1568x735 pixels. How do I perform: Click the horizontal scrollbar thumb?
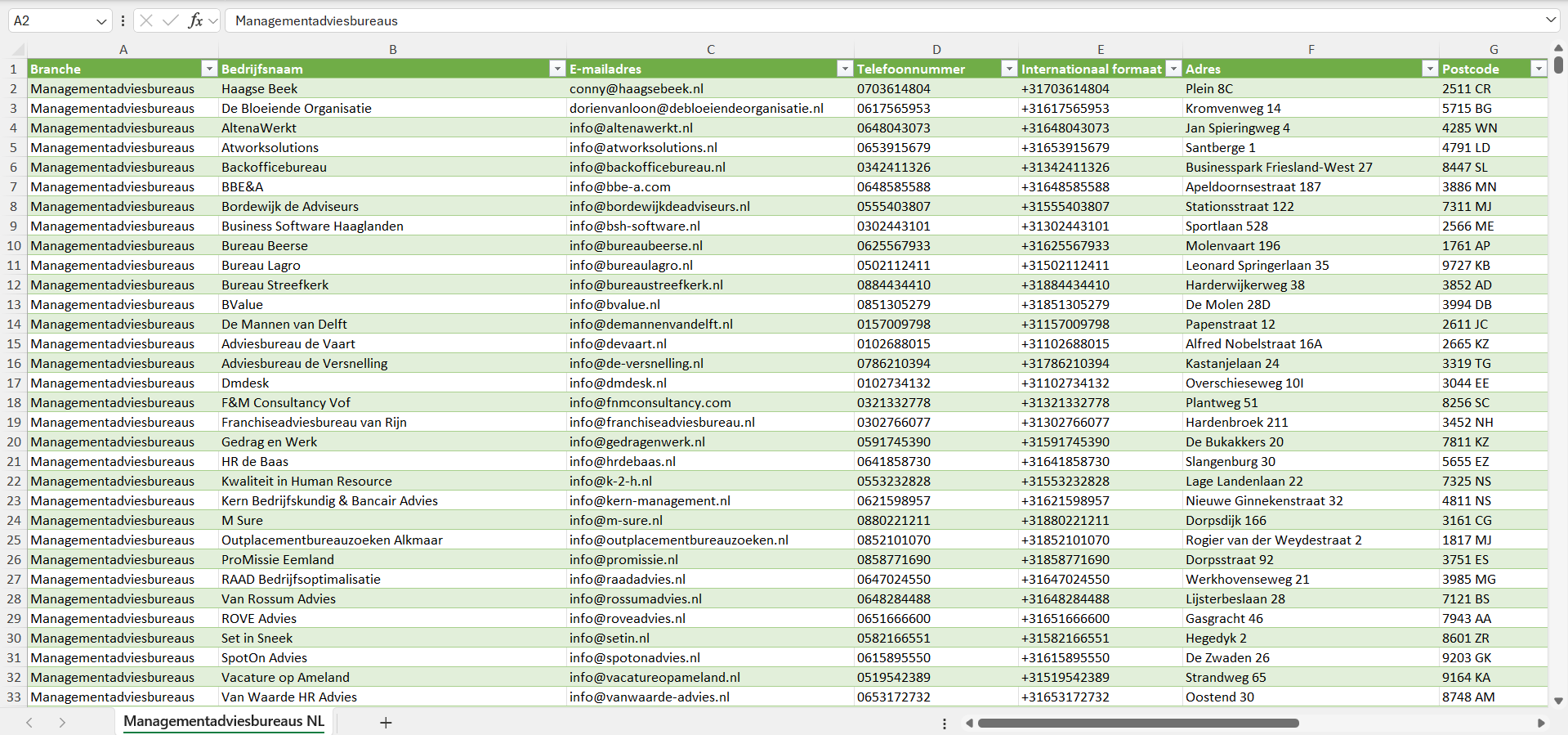coord(1137,723)
